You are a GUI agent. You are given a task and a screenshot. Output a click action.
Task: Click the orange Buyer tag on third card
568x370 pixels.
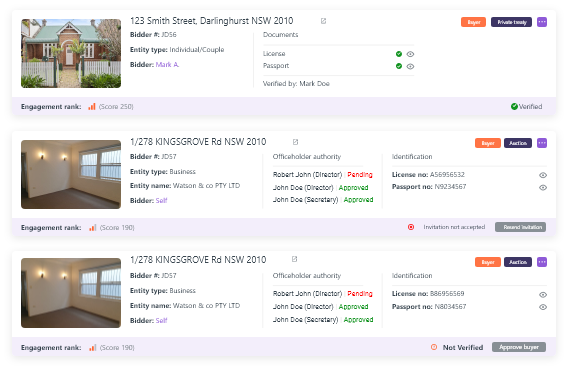pyautogui.click(x=488, y=262)
